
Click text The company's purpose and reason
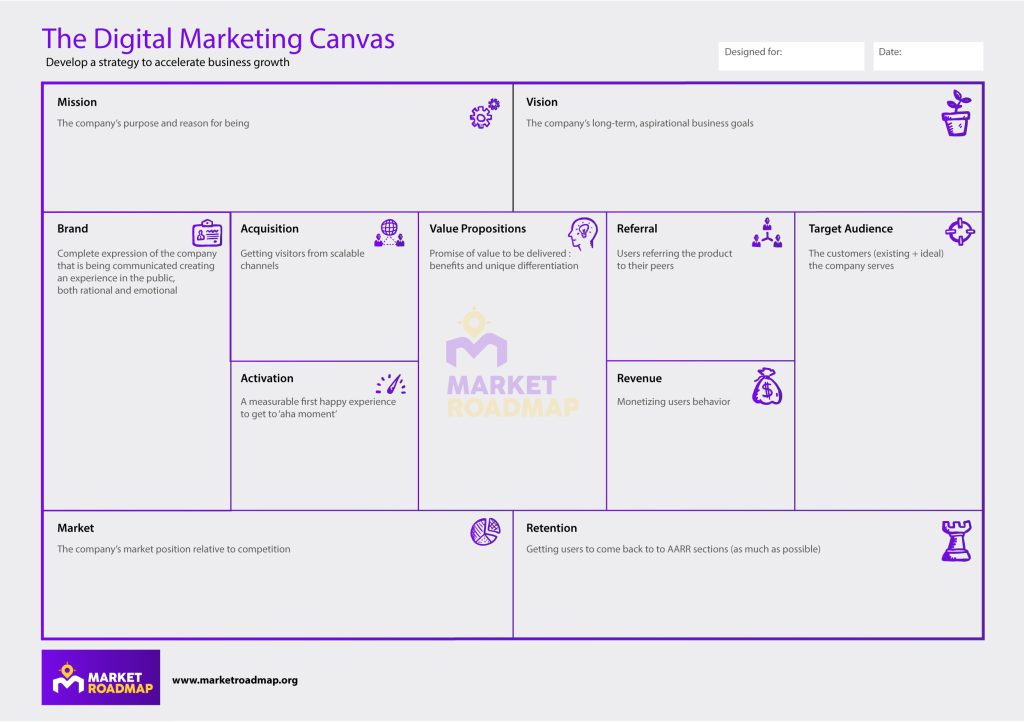click(153, 123)
